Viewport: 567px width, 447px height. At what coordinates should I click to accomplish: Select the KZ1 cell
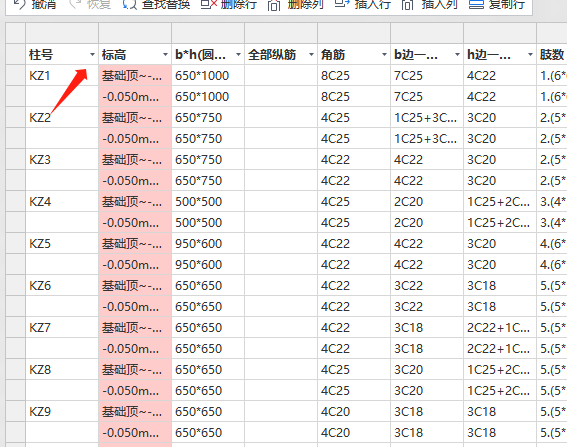point(62,76)
